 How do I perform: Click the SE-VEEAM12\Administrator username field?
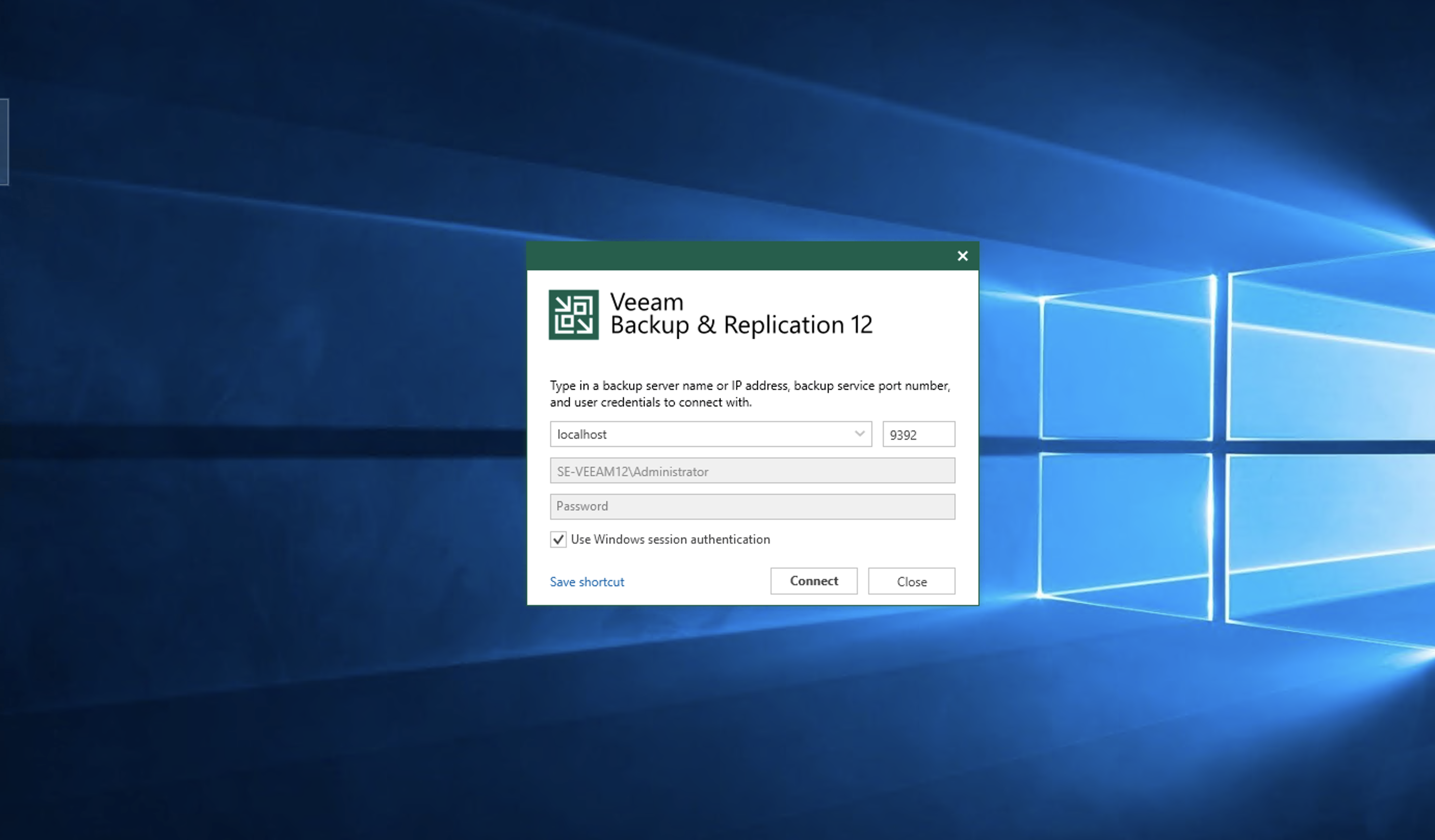click(752, 471)
